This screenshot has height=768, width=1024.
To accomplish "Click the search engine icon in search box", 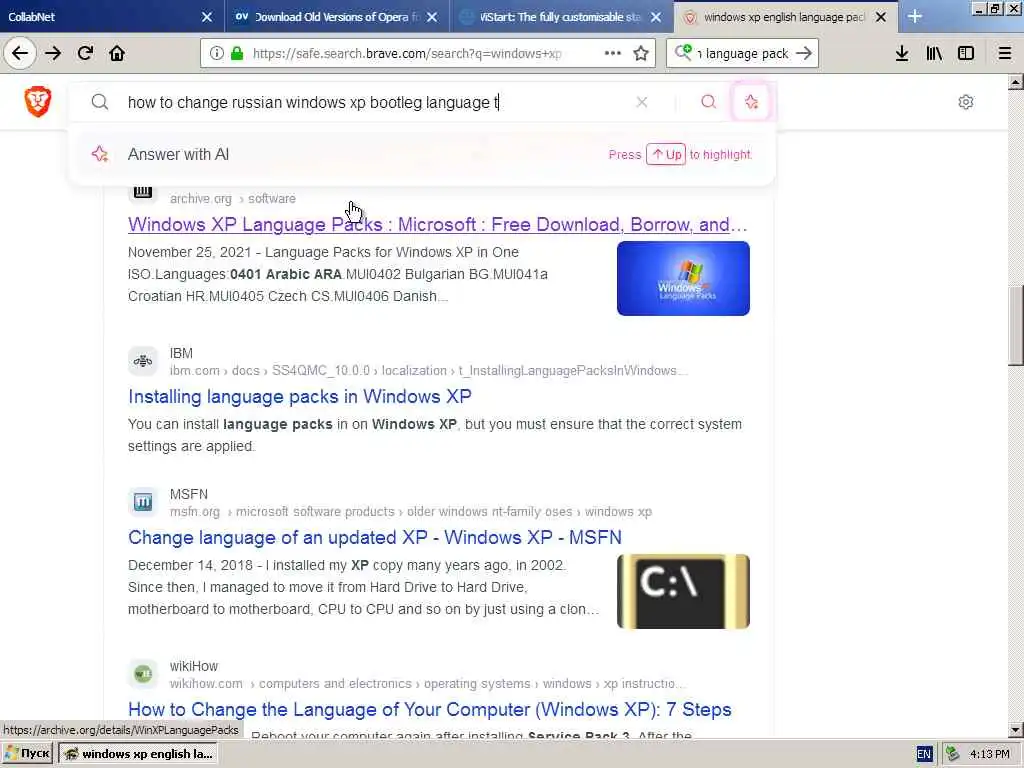I will [683, 52].
